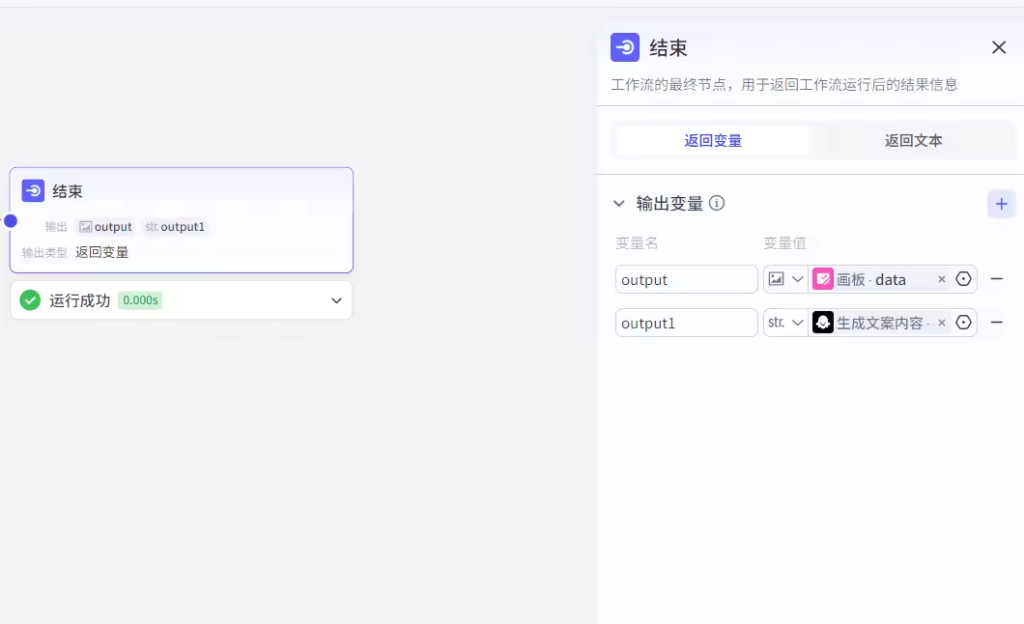Click the green 运行成功 checkmark icon

pyautogui.click(x=30, y=300)
